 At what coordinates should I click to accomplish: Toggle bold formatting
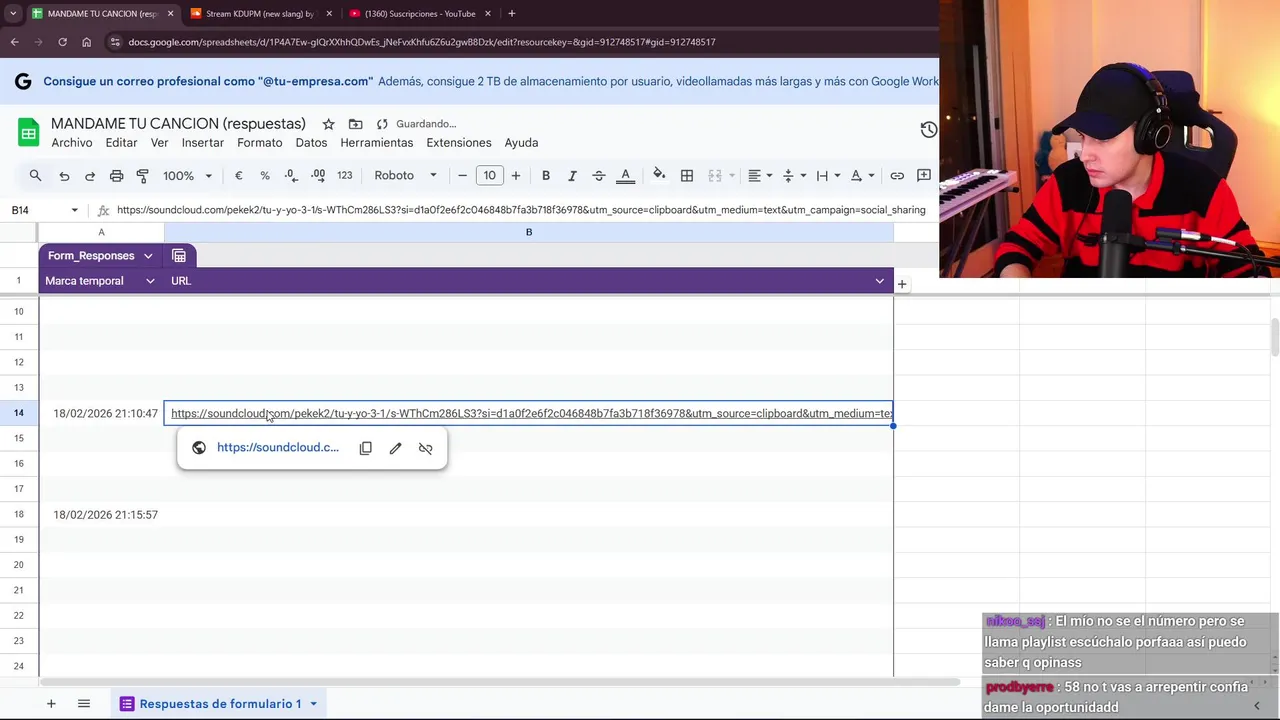pyautogui.click(x=546, y=175)
